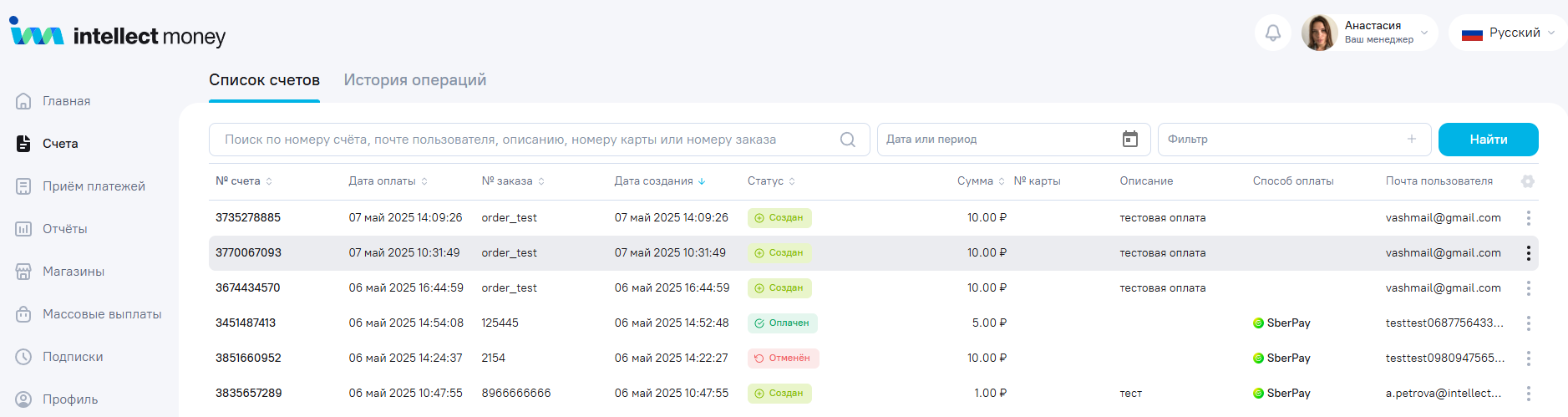Viewport: 1568px width, 417px height.
Task: Open Магазины in the sidebar
Action: [73, 272]
